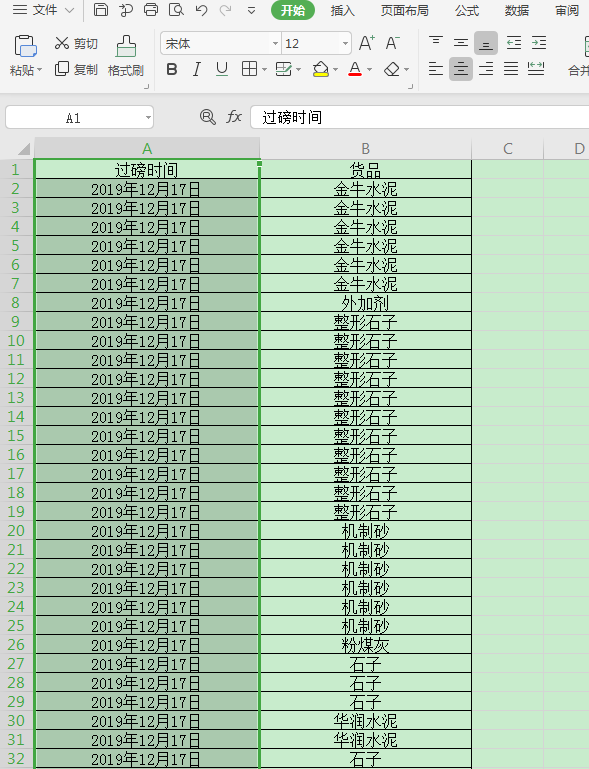Align text to vertical middle
Image resolution: width=589 pixels, height=769 pixels.
pos(461,43)
